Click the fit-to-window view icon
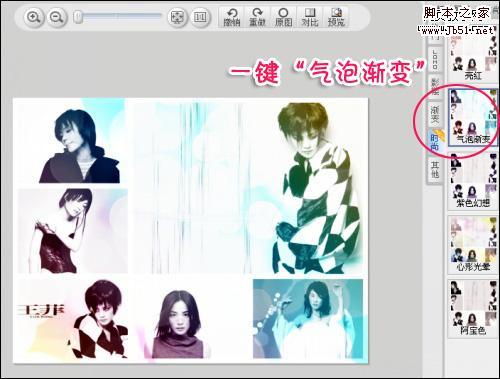The height and width of the screenshot is (379, 500). pyautogui.click(x=177, y=17)
